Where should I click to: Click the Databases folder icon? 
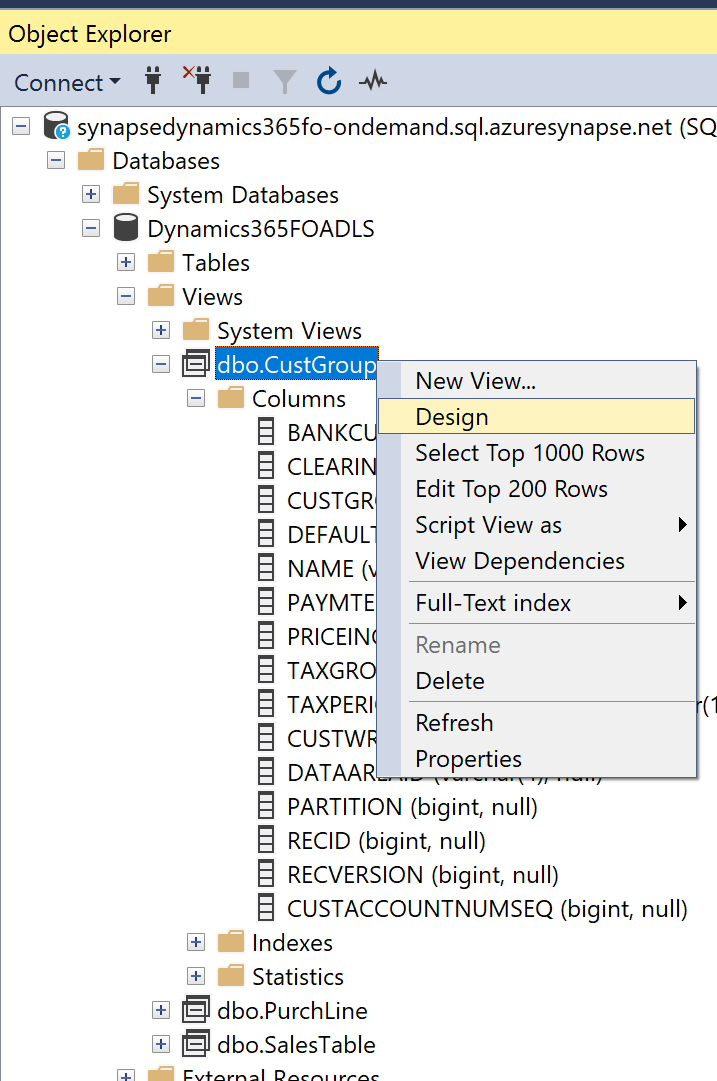tap(91, 160)
